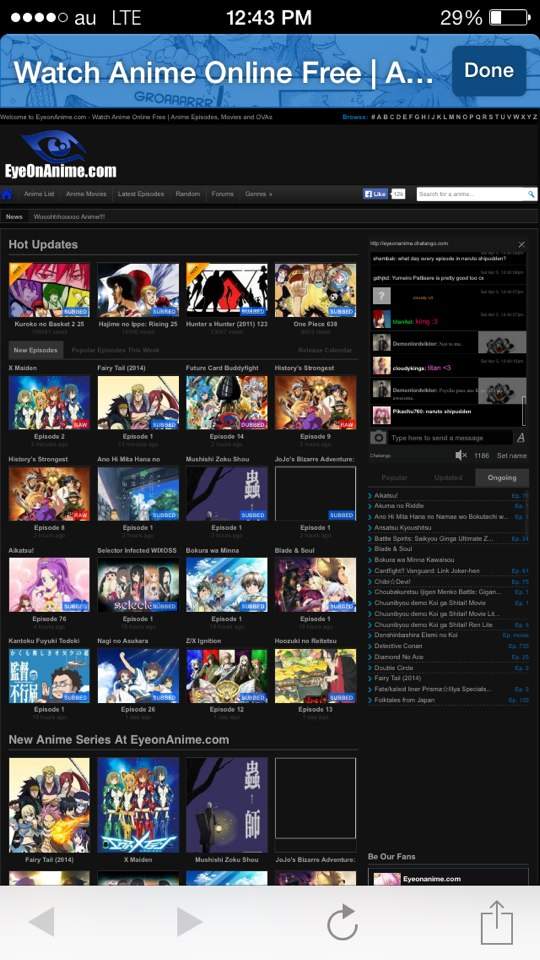Open the Anime Movies menu
Image resolution: width=540 pixels, height=960 pixels.
86,194
